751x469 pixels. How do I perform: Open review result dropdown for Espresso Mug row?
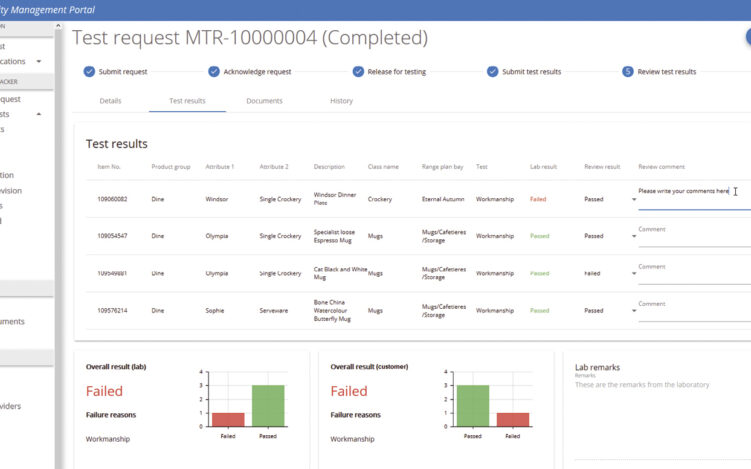click(x=633, y=236)
